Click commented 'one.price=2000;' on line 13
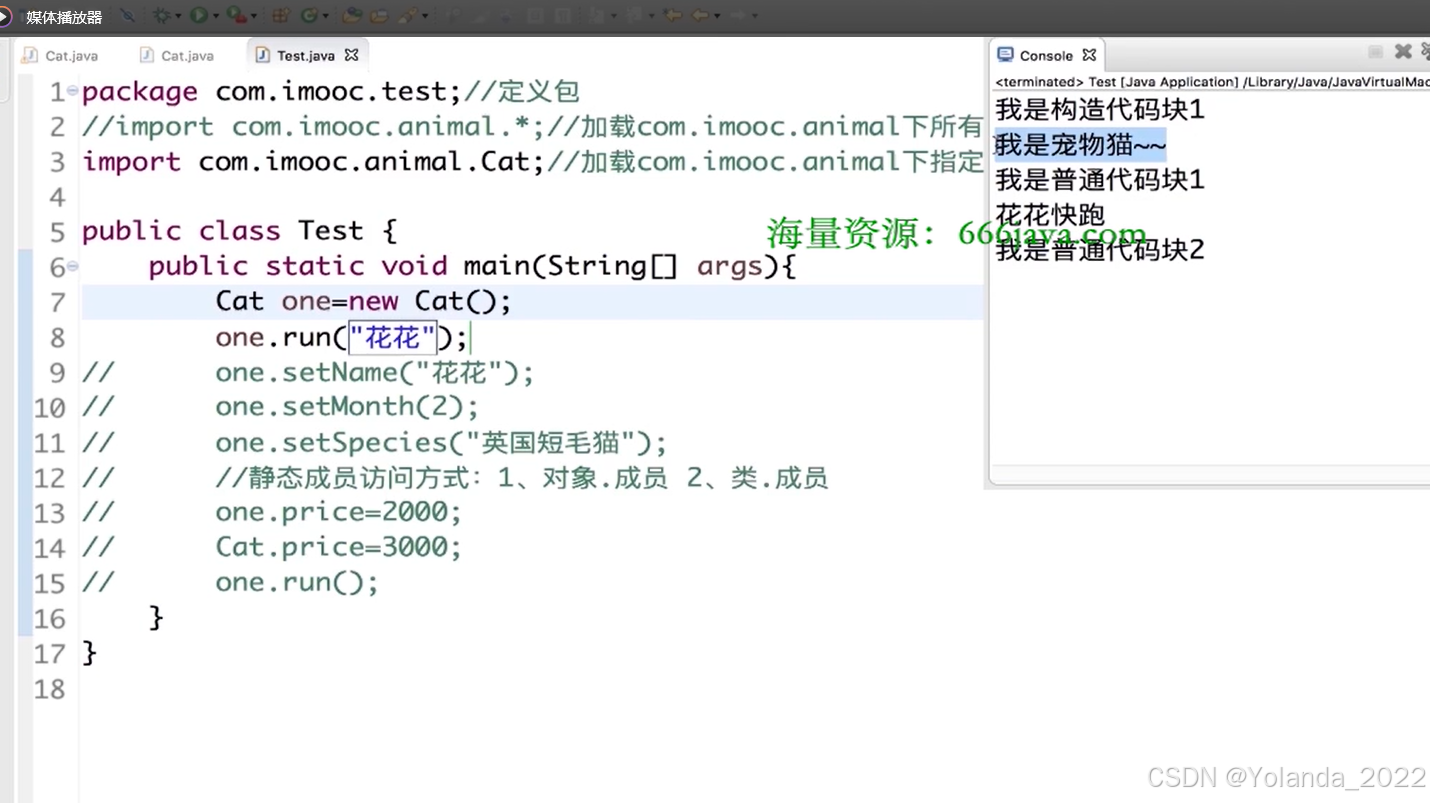The width and height of the screenshot is (1430, 803). tap(339, 513)
